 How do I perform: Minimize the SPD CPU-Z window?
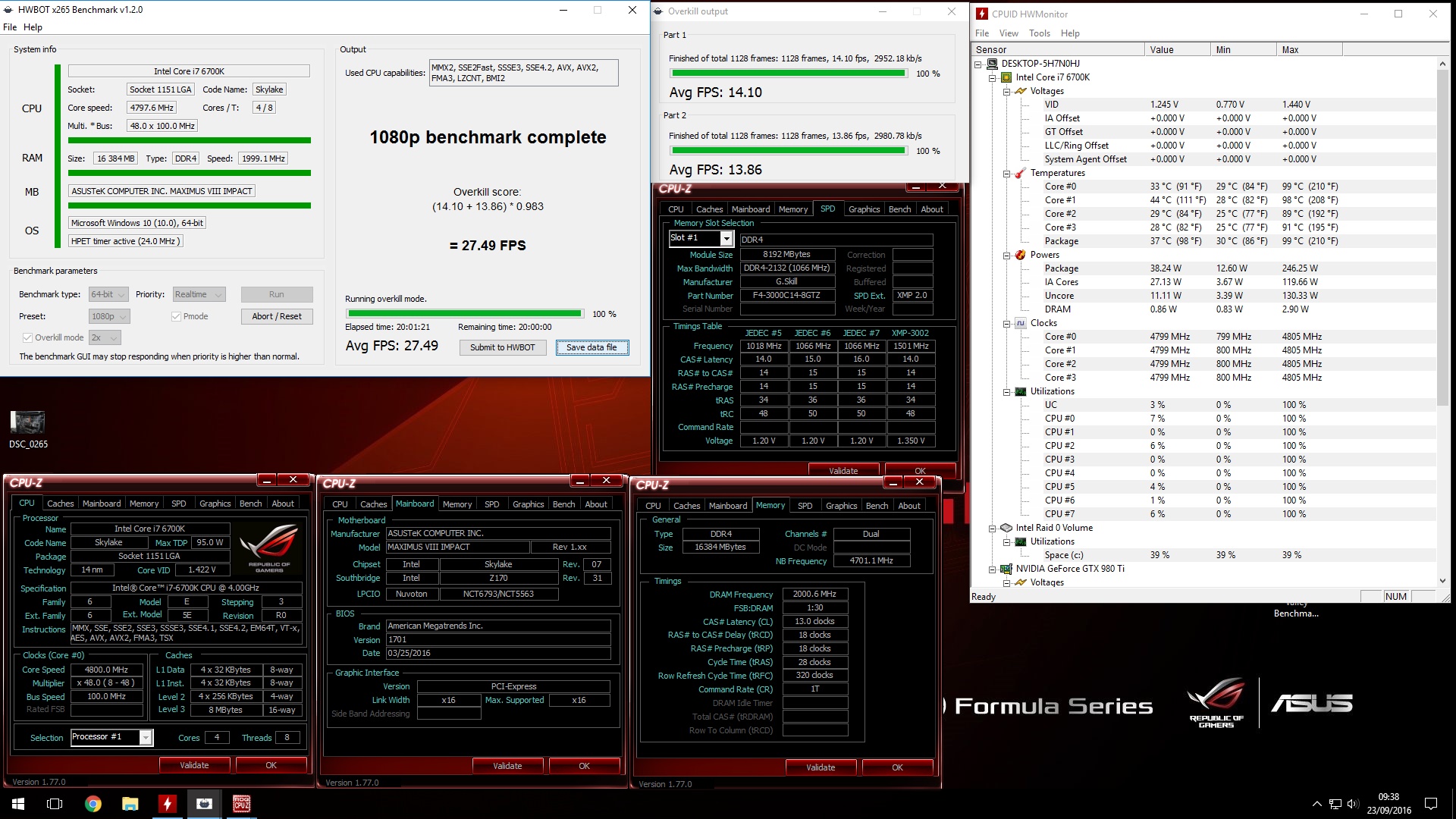[x=916, y=187]
